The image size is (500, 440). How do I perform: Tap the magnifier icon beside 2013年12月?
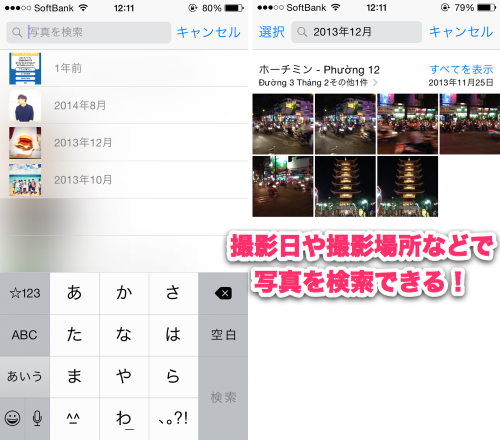(302, 32)
